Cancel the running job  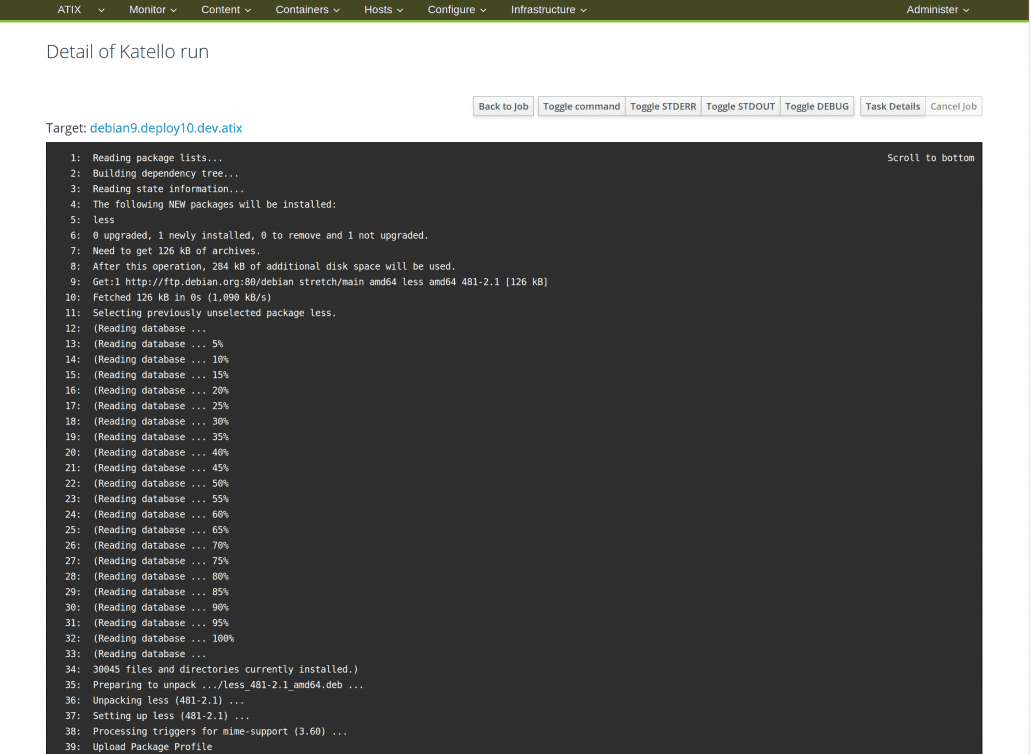point(953,106)
